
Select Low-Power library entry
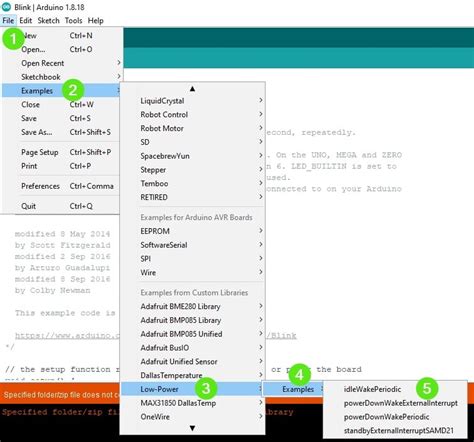(193, 389)
